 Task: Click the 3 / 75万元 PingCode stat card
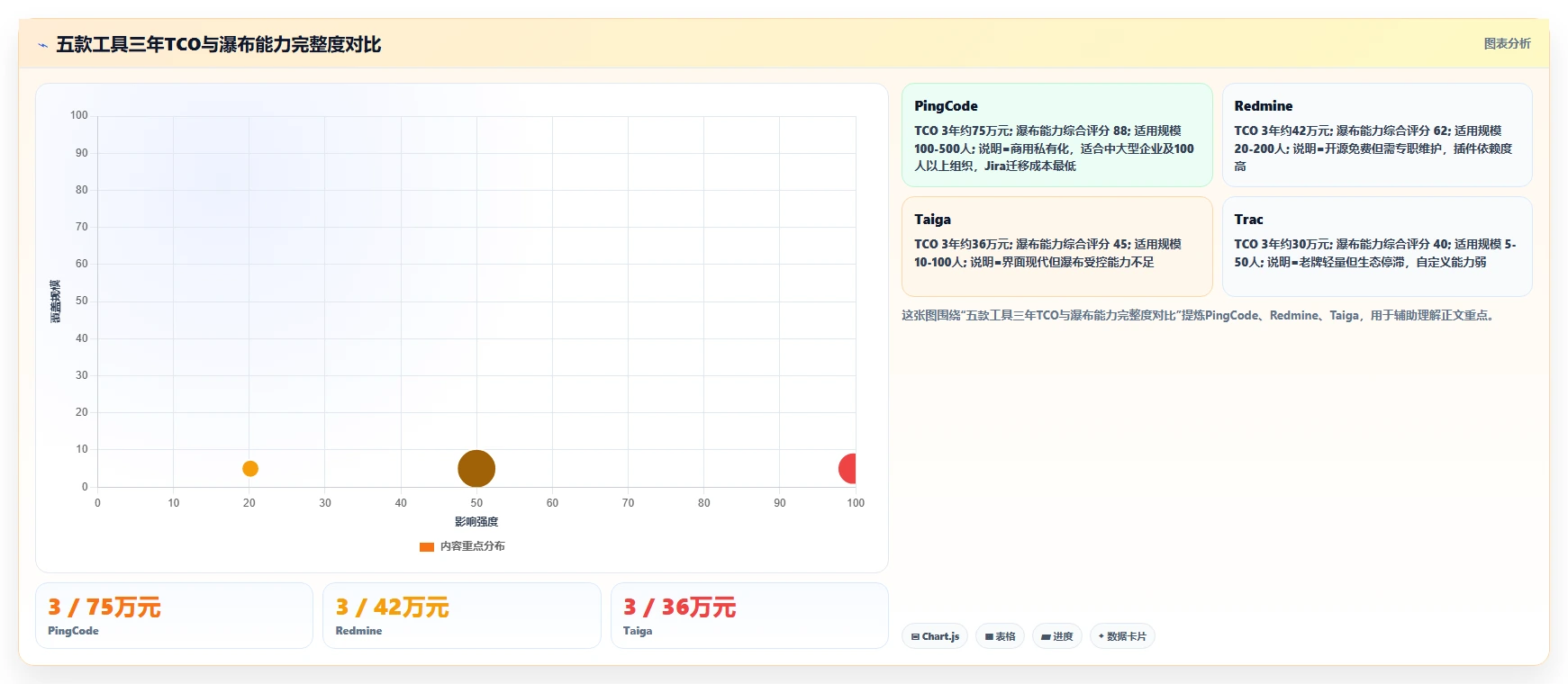(175, 616)
